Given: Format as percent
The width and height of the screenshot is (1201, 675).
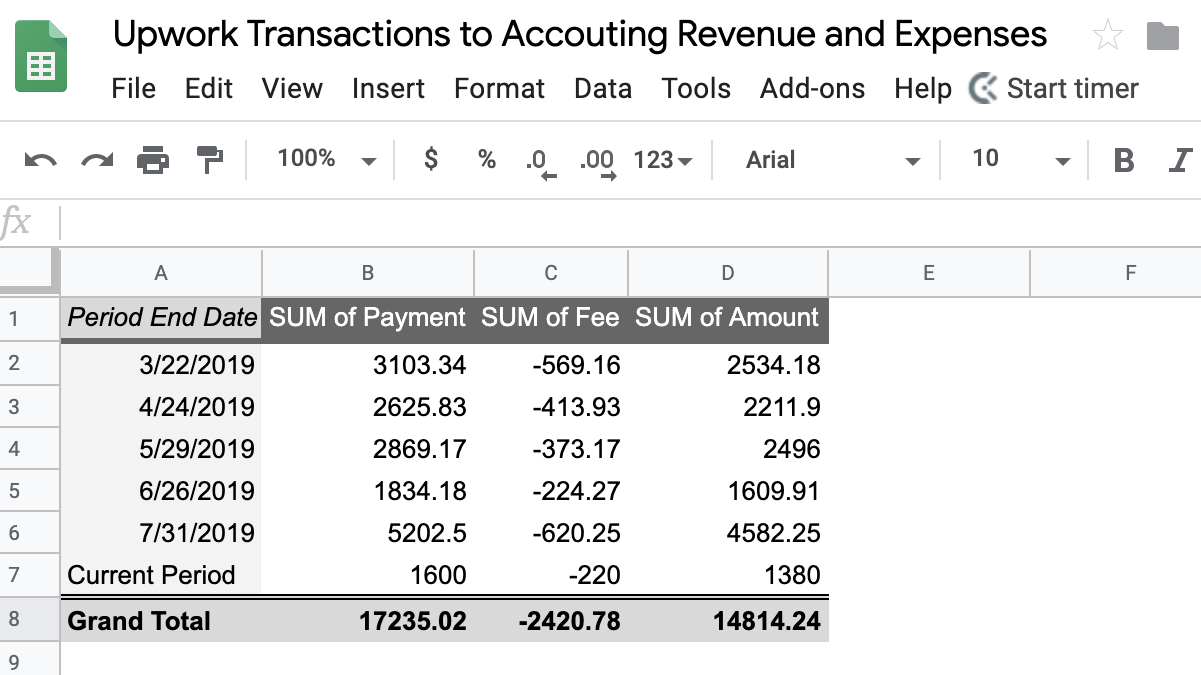Looking at the screenshot, I should (x=487, y=159).
